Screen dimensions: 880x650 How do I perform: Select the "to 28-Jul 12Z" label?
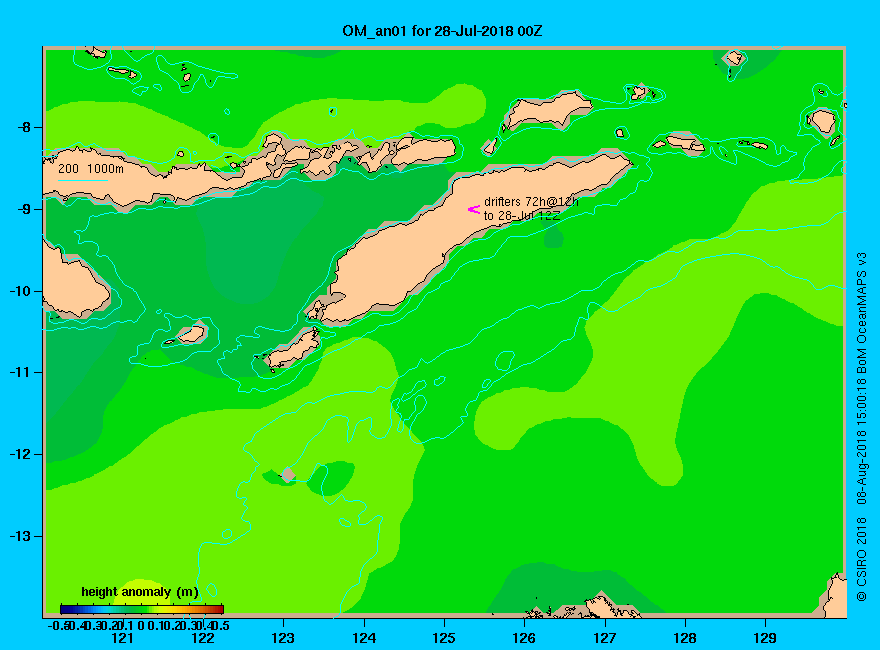point(522,216)
